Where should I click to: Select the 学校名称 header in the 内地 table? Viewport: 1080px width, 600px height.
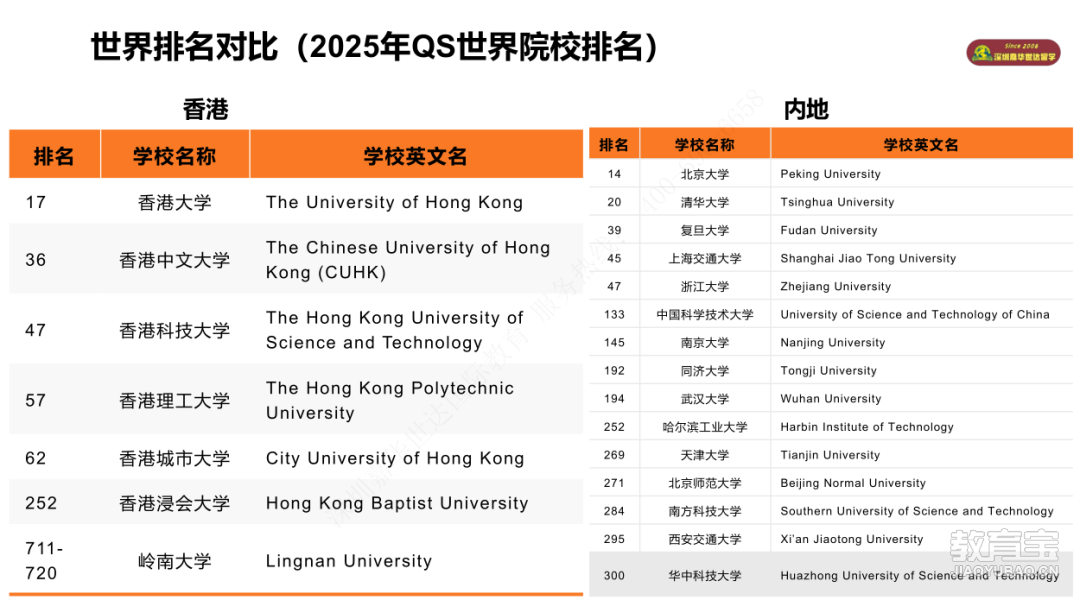705,145
